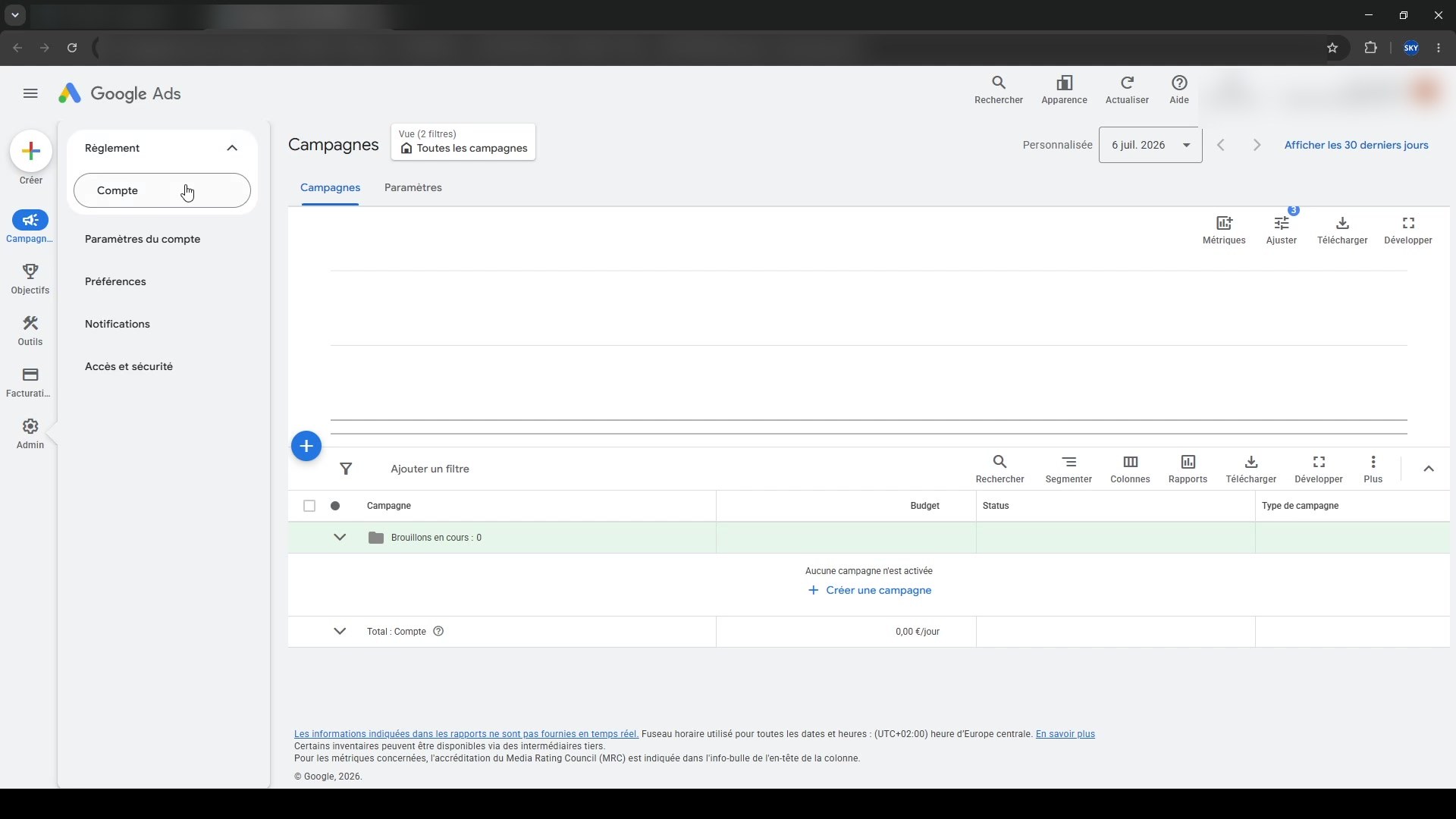This screenshot has height=819, width=1456.
Task: Expand the Brouillons en cours row
Action: [340, 537]
